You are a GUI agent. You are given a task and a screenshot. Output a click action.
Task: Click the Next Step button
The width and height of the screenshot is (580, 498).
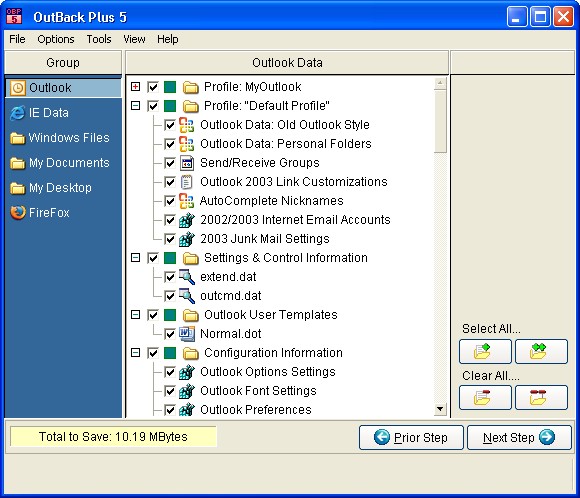(x=519, y=438)
